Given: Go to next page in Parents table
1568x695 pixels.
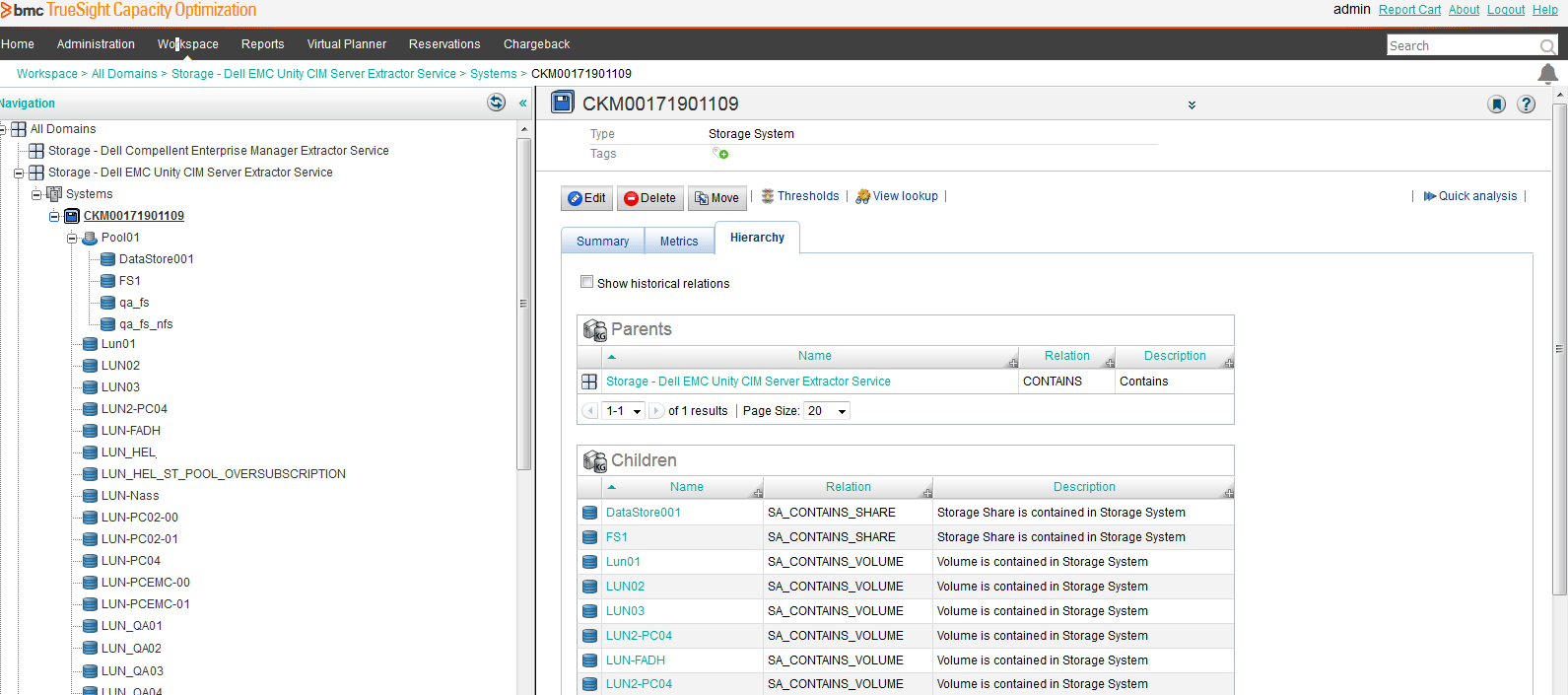Looking at the screenshot, I should pyautogui.click(x=656, y=411).
